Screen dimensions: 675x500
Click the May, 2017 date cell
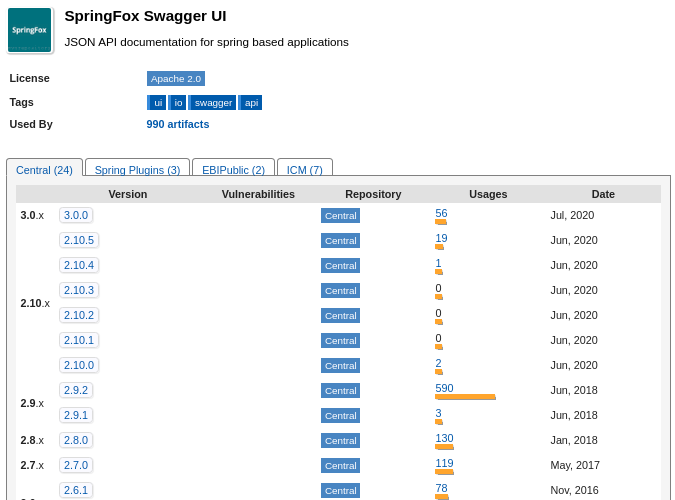tap(575, 465)
